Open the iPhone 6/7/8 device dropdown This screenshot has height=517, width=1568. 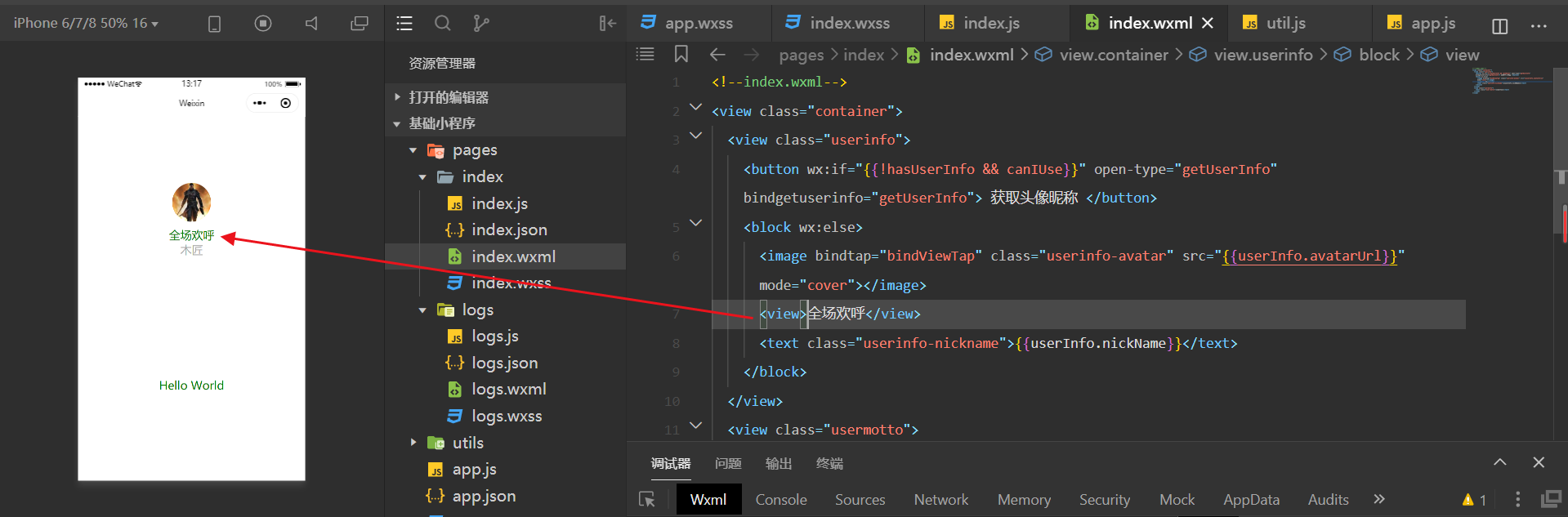[86, 23]
